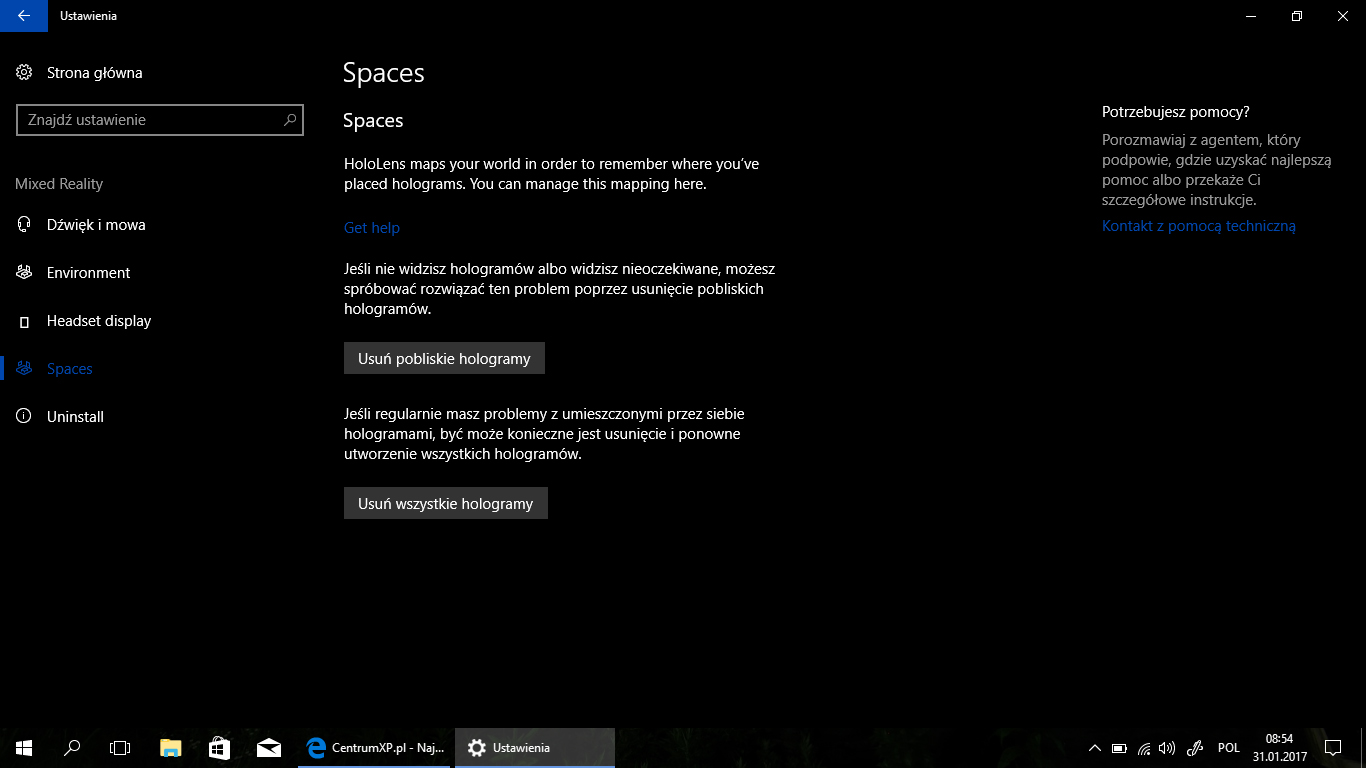Switch to the CentrumXP.pl Edge window
Image resolution: width=1366 pixels, height=768 pixels.
coord(376,748)
